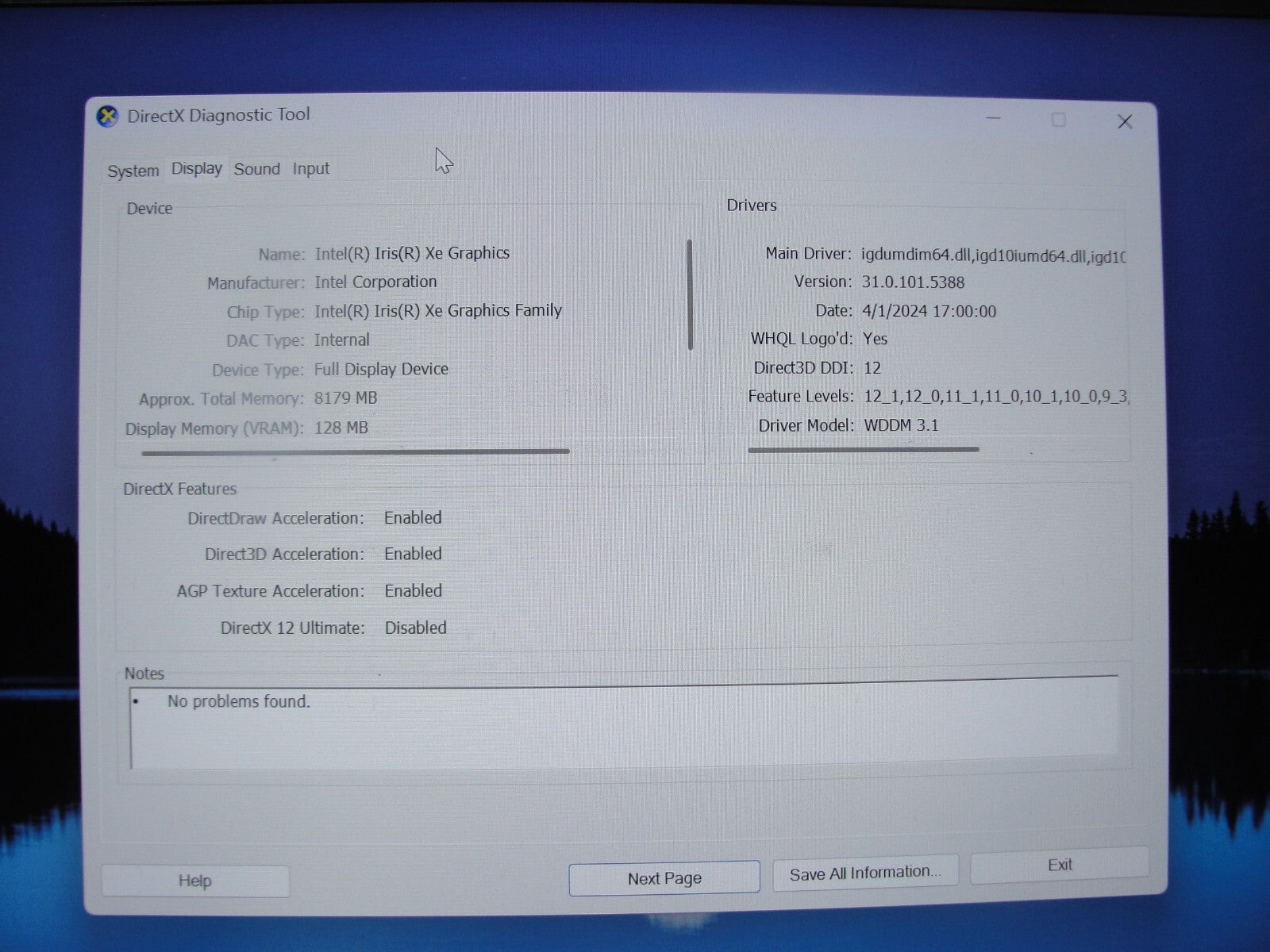Viewport: 1270px width, 952px height.
Task: Minimize the DirectX Diagnostic Tool window
Action: coord(994,119)
